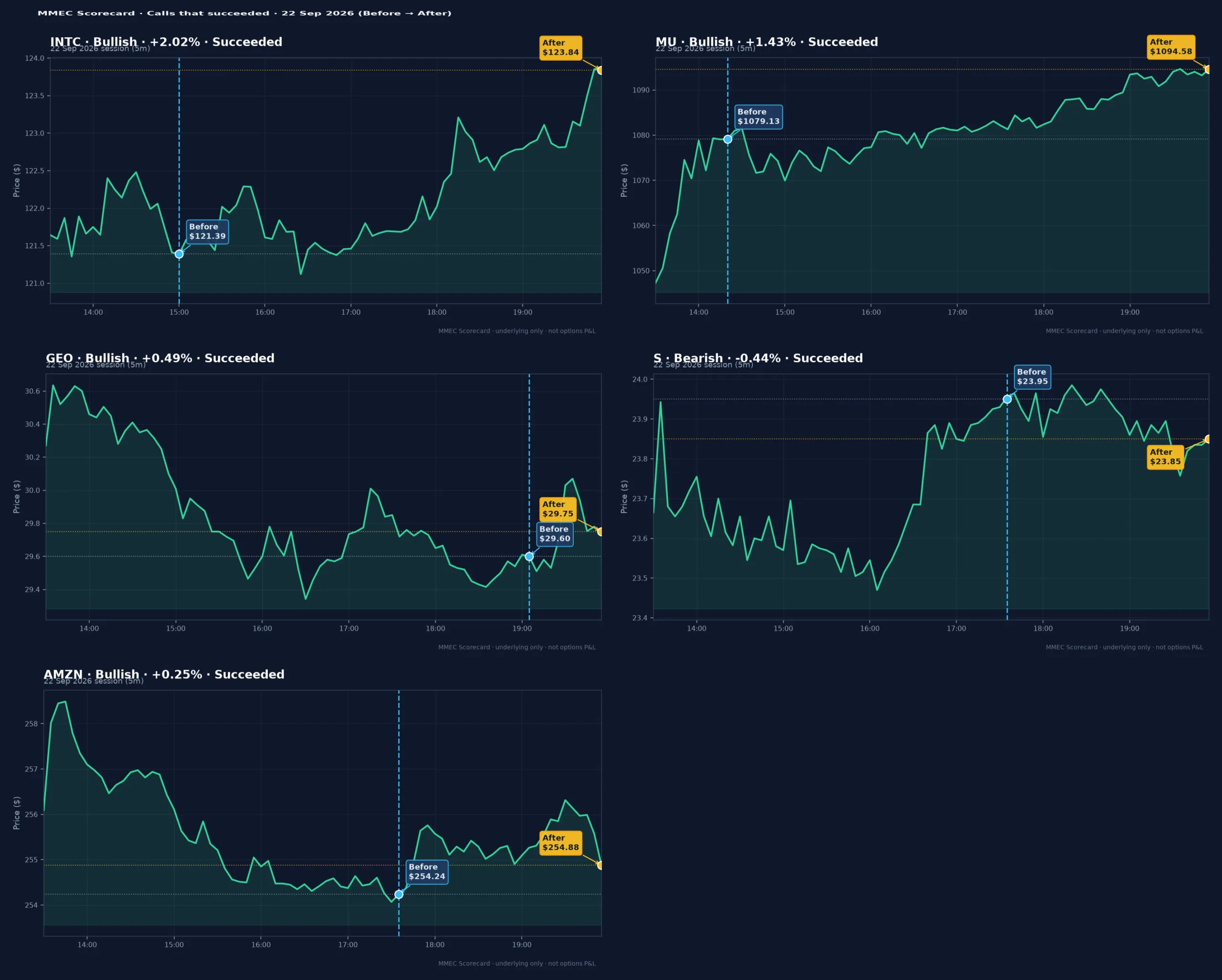Viewport: 1222px width, 980px height.
Task: Click the 30.6 y-axis label on GEO chart
Action: (x=32, y=391)
